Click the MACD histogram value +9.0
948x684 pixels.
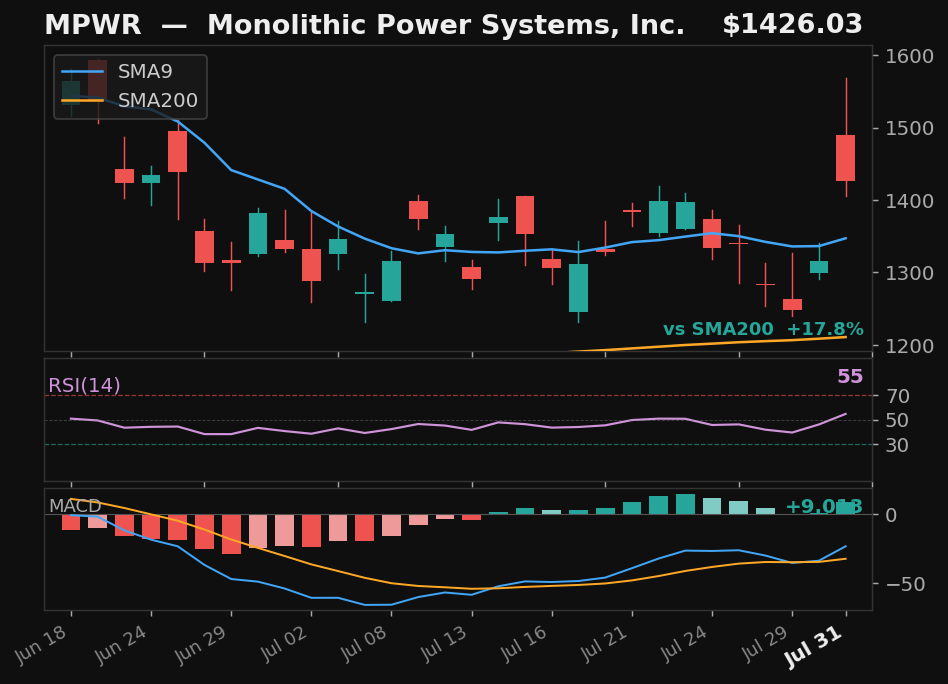[x=823, y=506]
